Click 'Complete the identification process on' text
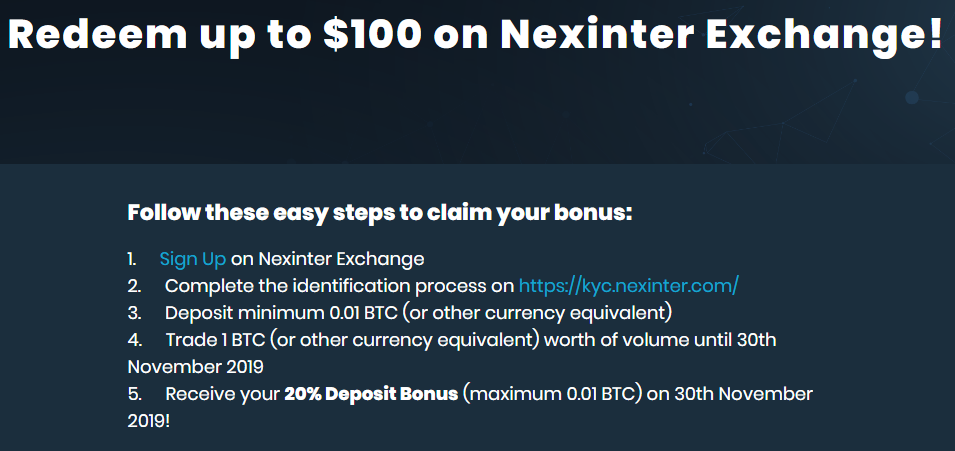Image resolution: width=955 pixels, height=451 pixels. pyautogui.click(x=339, y=286)
